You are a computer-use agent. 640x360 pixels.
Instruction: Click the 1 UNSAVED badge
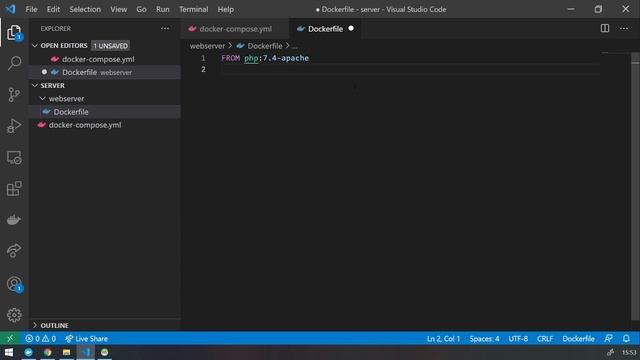[111, 46]
